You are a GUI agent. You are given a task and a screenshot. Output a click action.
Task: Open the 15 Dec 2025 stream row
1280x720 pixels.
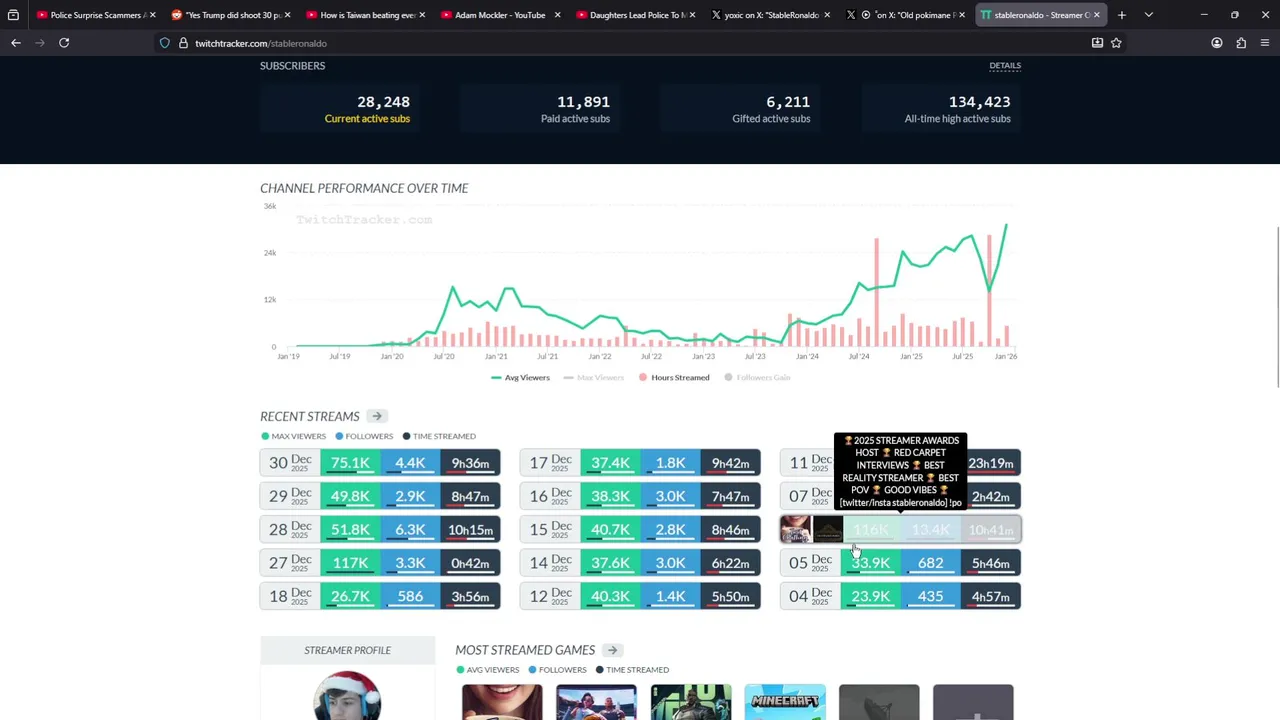click(x=640, y=529)
